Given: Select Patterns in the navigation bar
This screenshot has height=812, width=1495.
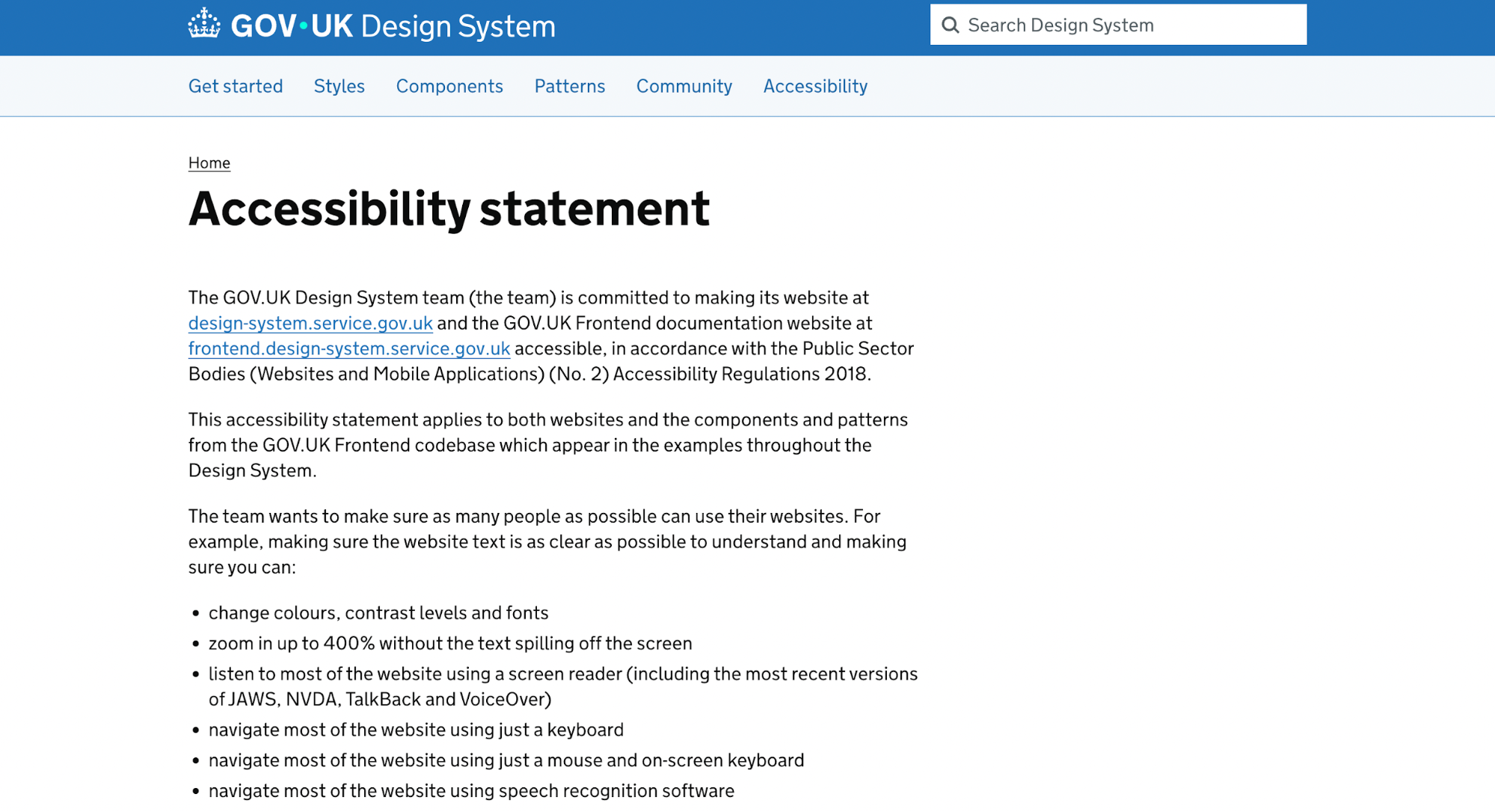Looking at the screenshot, I should click(569, 86).
